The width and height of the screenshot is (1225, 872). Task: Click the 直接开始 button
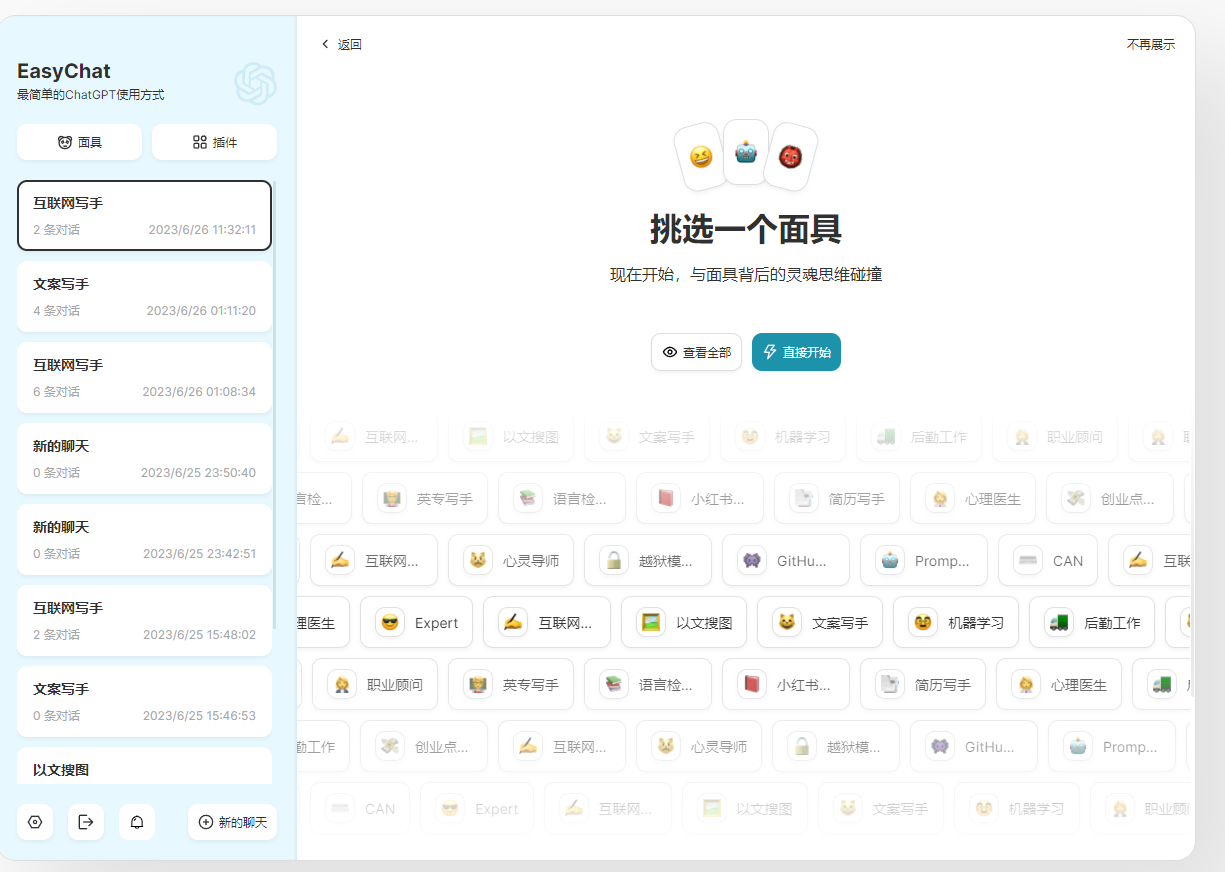click(x=796, y=352)
